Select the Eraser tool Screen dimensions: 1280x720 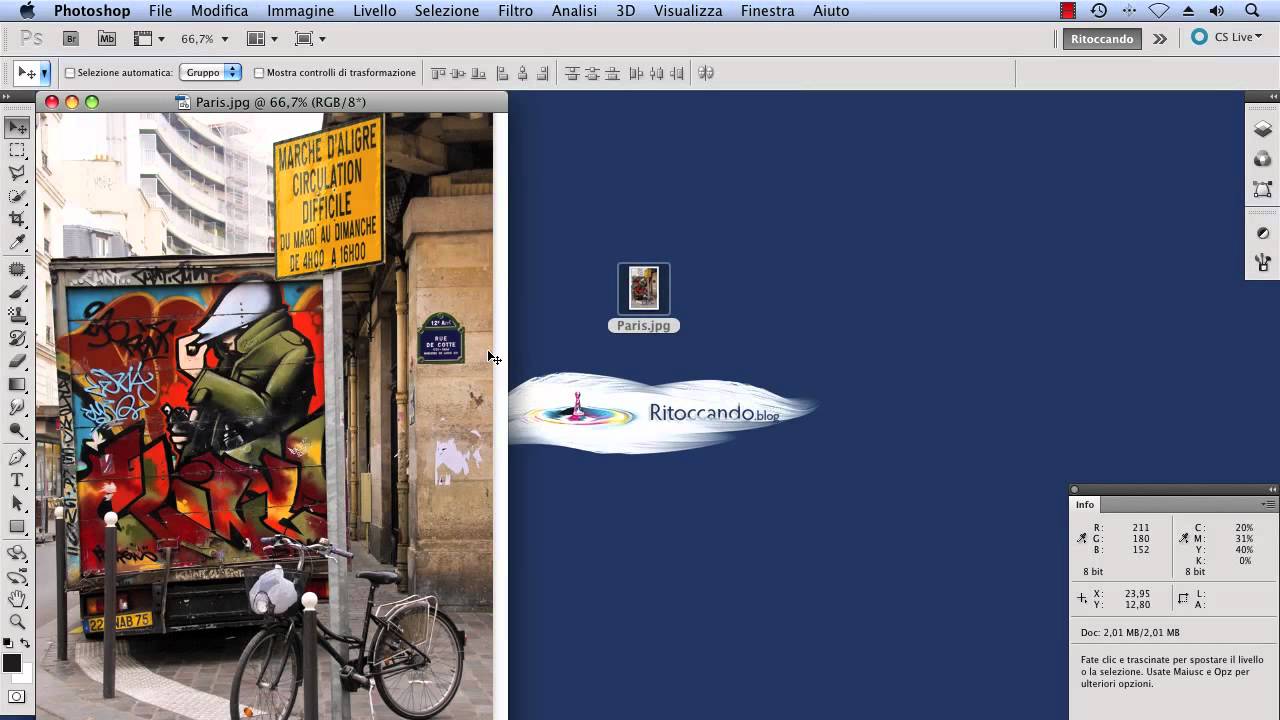point(17,362)
